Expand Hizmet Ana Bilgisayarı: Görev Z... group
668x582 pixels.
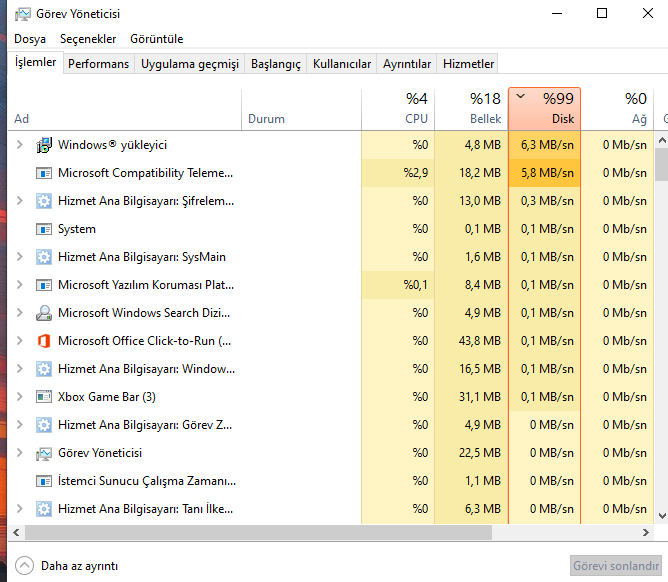click(x=20, y=425)
